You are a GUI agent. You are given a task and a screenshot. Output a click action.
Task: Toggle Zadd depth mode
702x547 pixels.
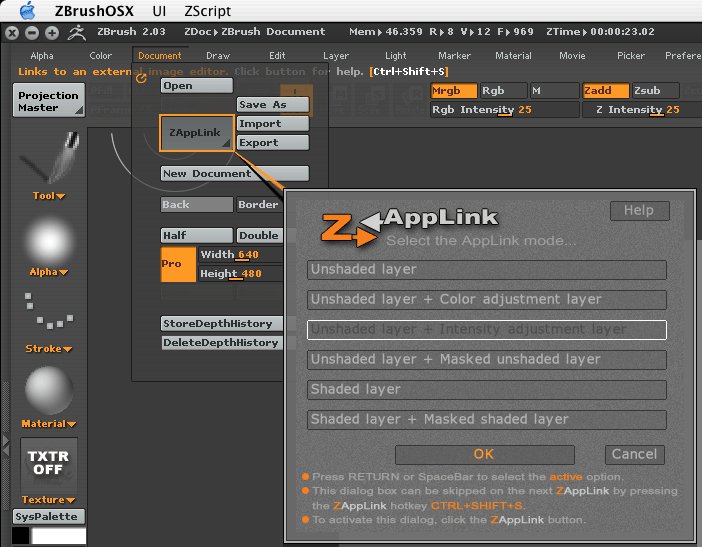pos(605,91)
